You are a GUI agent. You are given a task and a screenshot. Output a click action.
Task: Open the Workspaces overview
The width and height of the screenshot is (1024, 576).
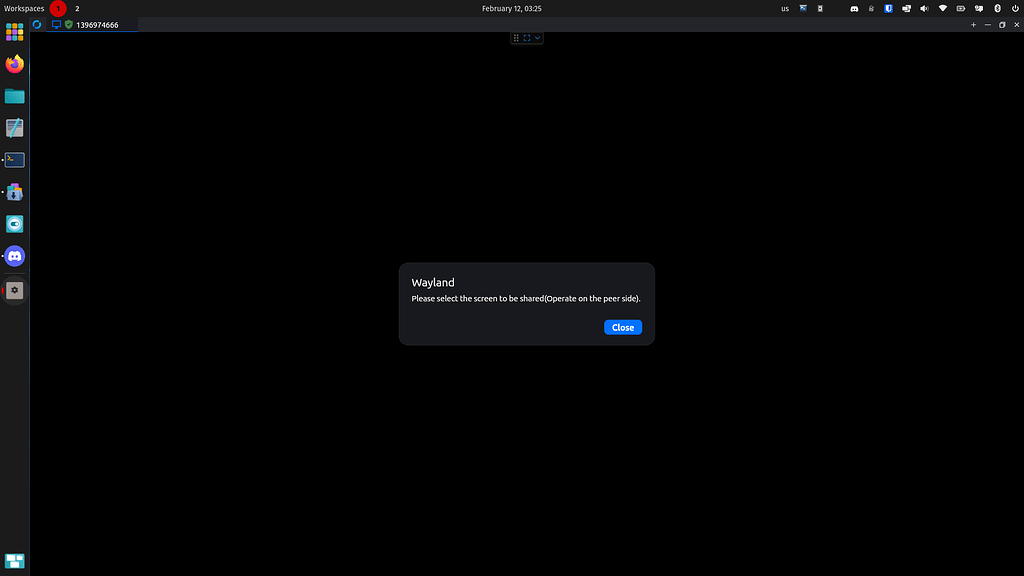tap(24, 8)
